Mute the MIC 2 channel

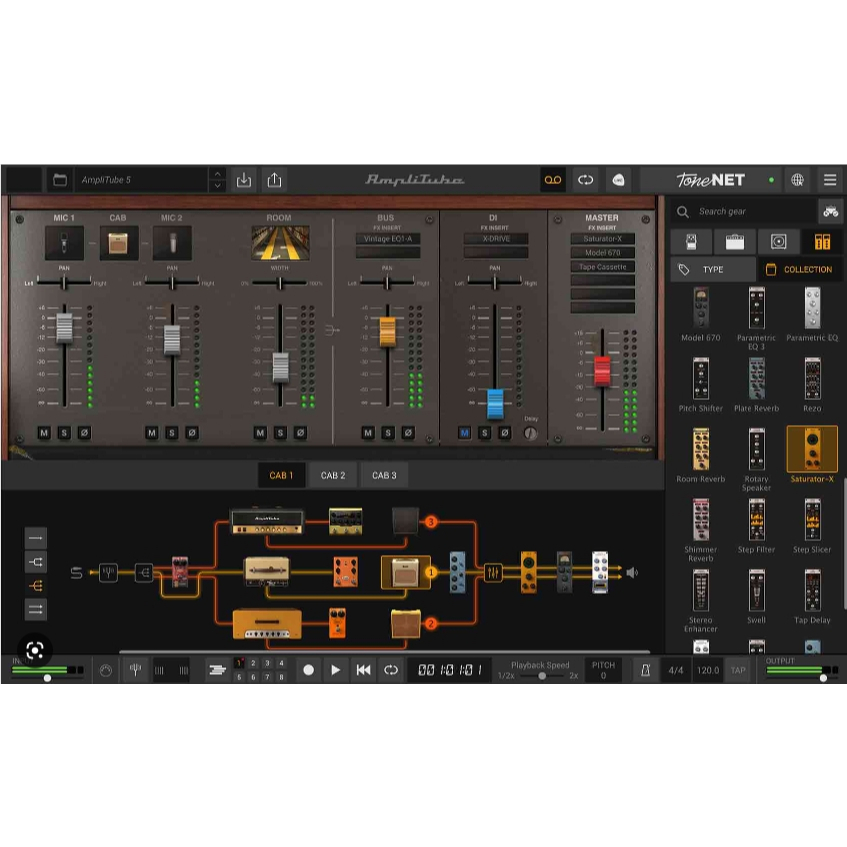pyautogui.click(x=152, y=433)
